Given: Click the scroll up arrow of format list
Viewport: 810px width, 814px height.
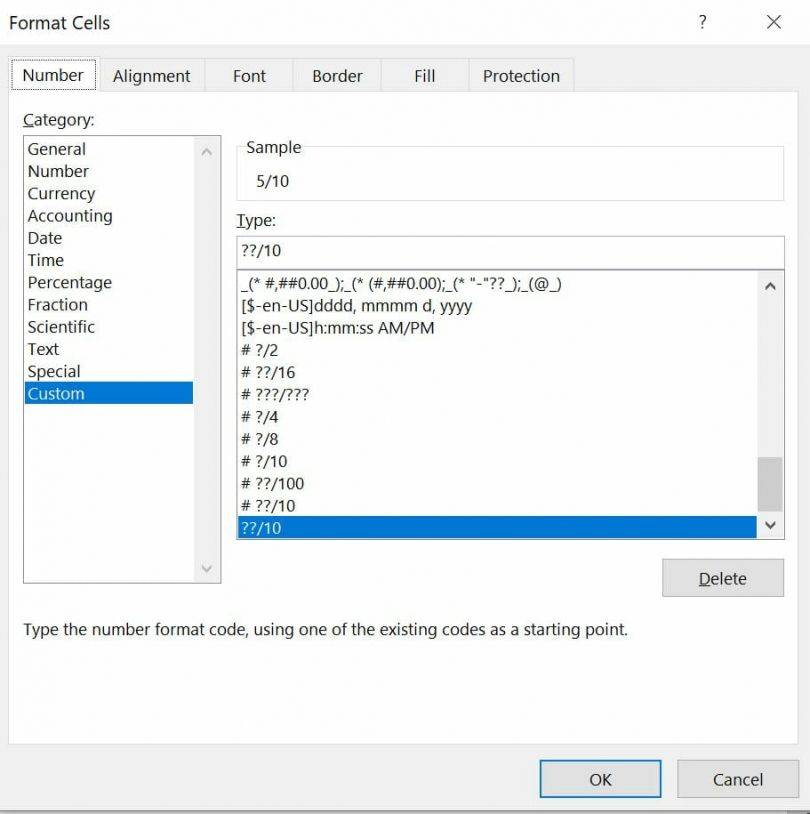Looking at the screenshot, I should pyautogui.click(x=769, y=285).
